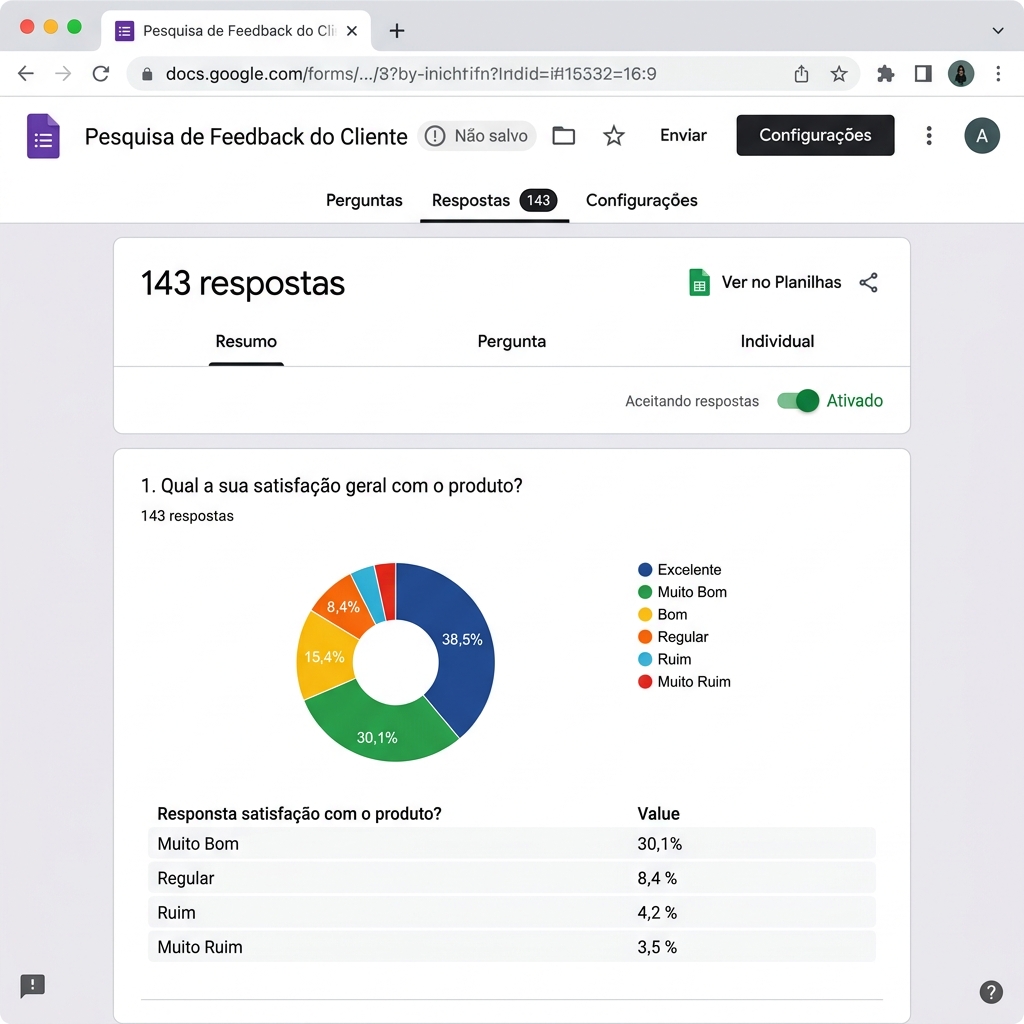Click the form title Pesquisa de Feedback do Cliente
Image resolution: width=1024 pixels, height=1024 pixels.
(x=246, y=136)
